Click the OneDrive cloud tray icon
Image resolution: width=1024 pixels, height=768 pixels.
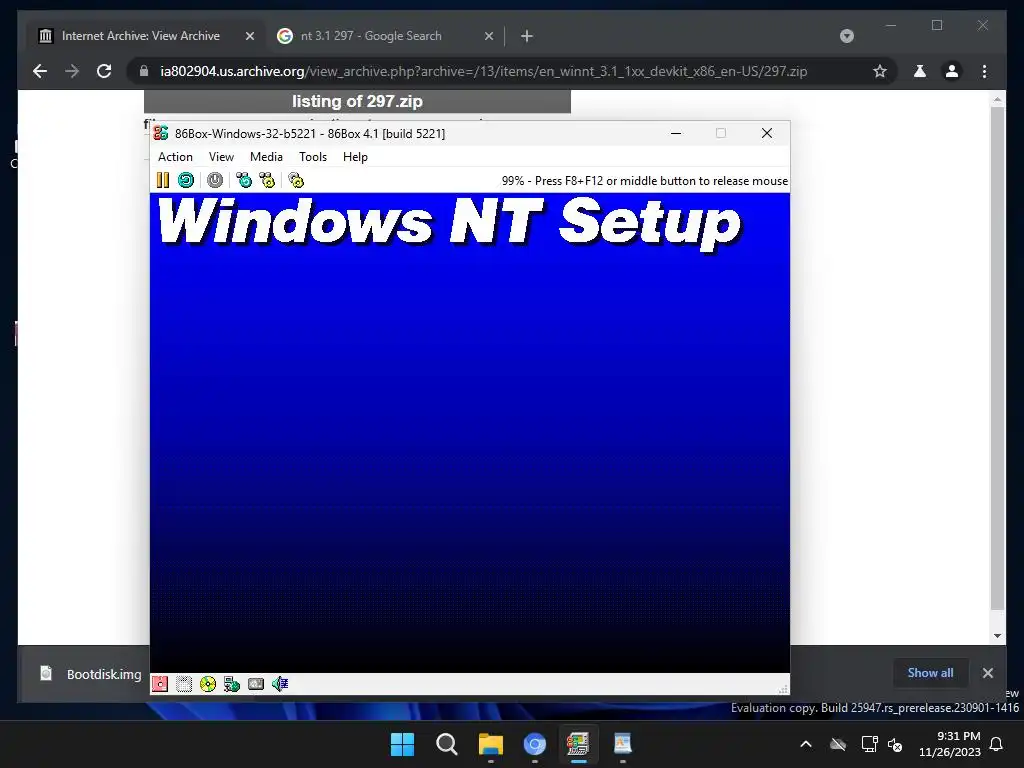(x=838, y=744)
